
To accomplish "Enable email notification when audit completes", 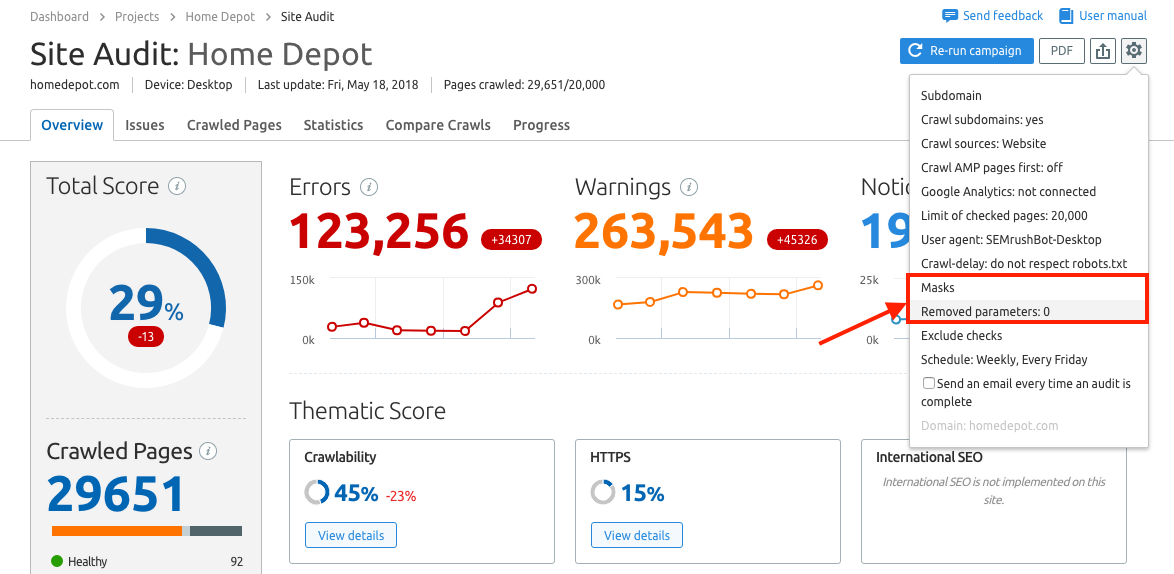I will 929,384.
